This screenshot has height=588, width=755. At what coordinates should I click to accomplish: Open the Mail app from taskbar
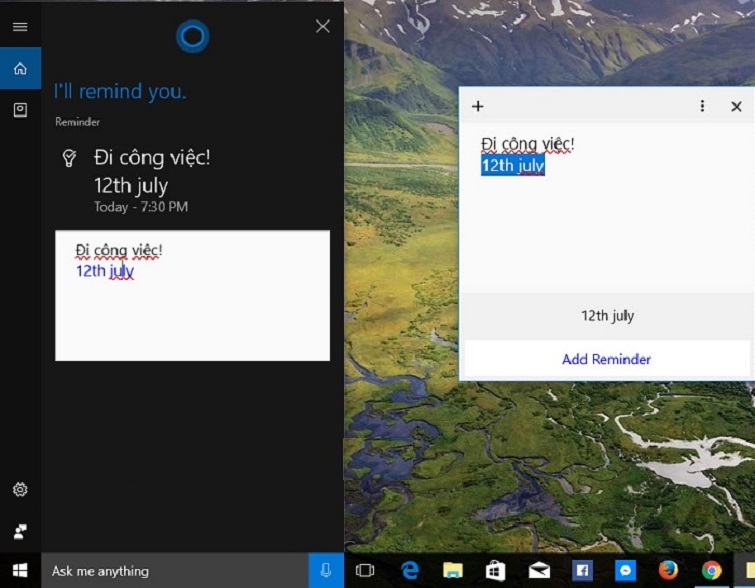[x=540, y=571]
